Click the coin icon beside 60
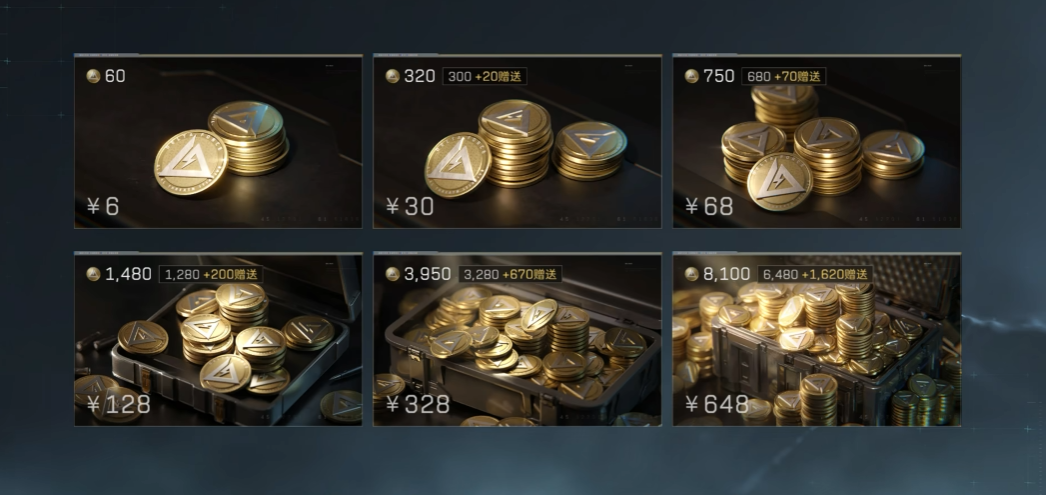Viewport: 1046px width, 495px height. pyautogui.click(x=93, y=76)
